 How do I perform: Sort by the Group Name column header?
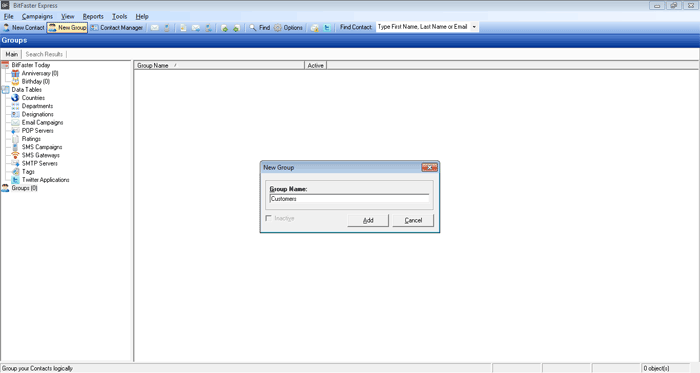click(219, 66)
